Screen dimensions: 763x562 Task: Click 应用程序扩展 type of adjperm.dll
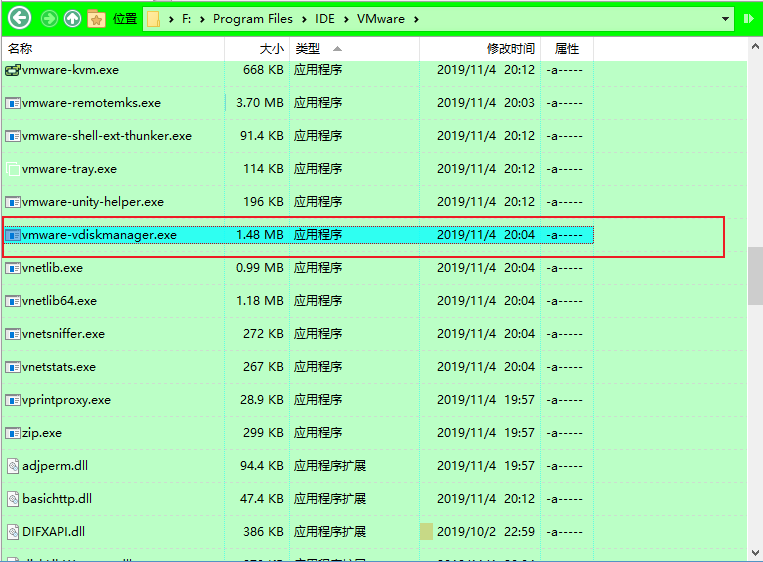330,466
